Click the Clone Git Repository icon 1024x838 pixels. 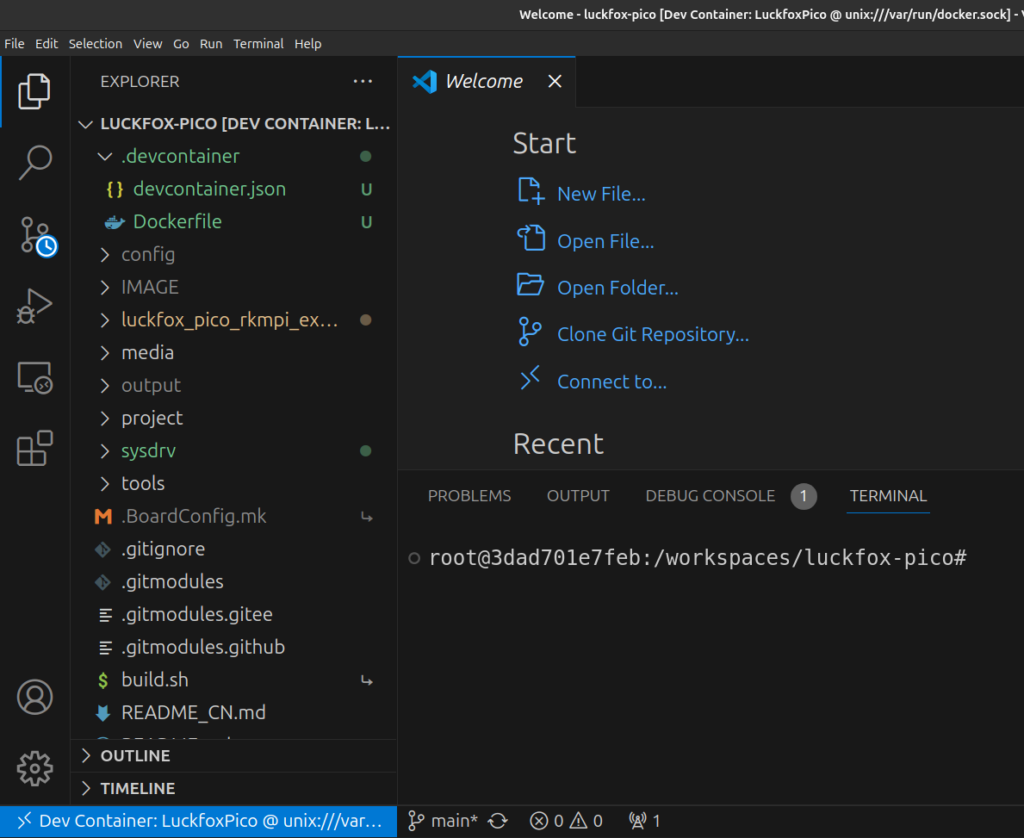[529, 332]
